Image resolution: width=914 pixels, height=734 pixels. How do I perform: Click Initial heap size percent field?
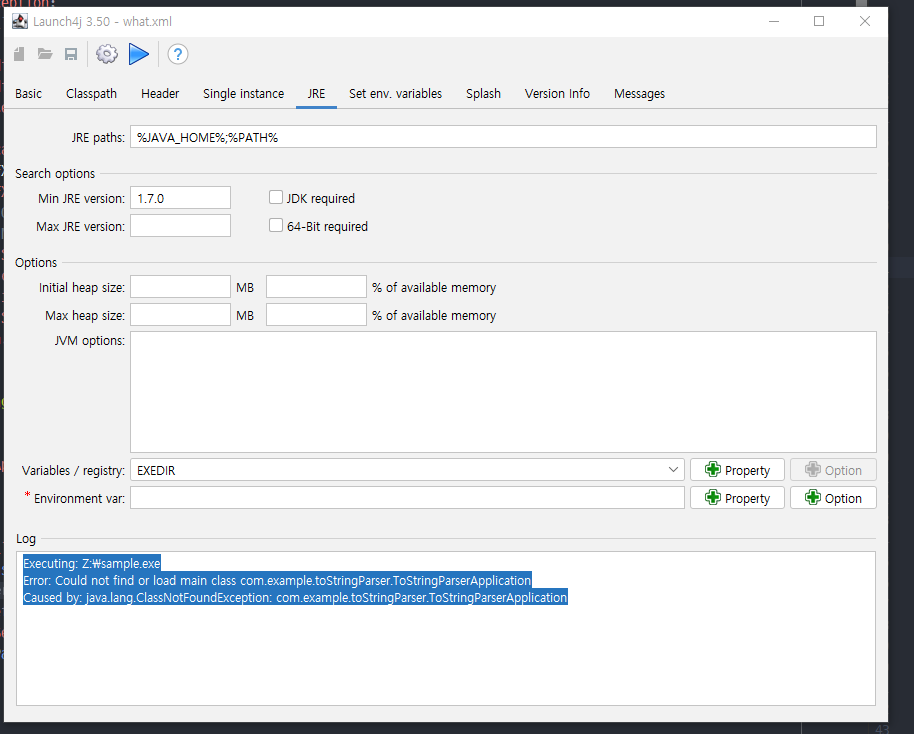click(316, 287)
